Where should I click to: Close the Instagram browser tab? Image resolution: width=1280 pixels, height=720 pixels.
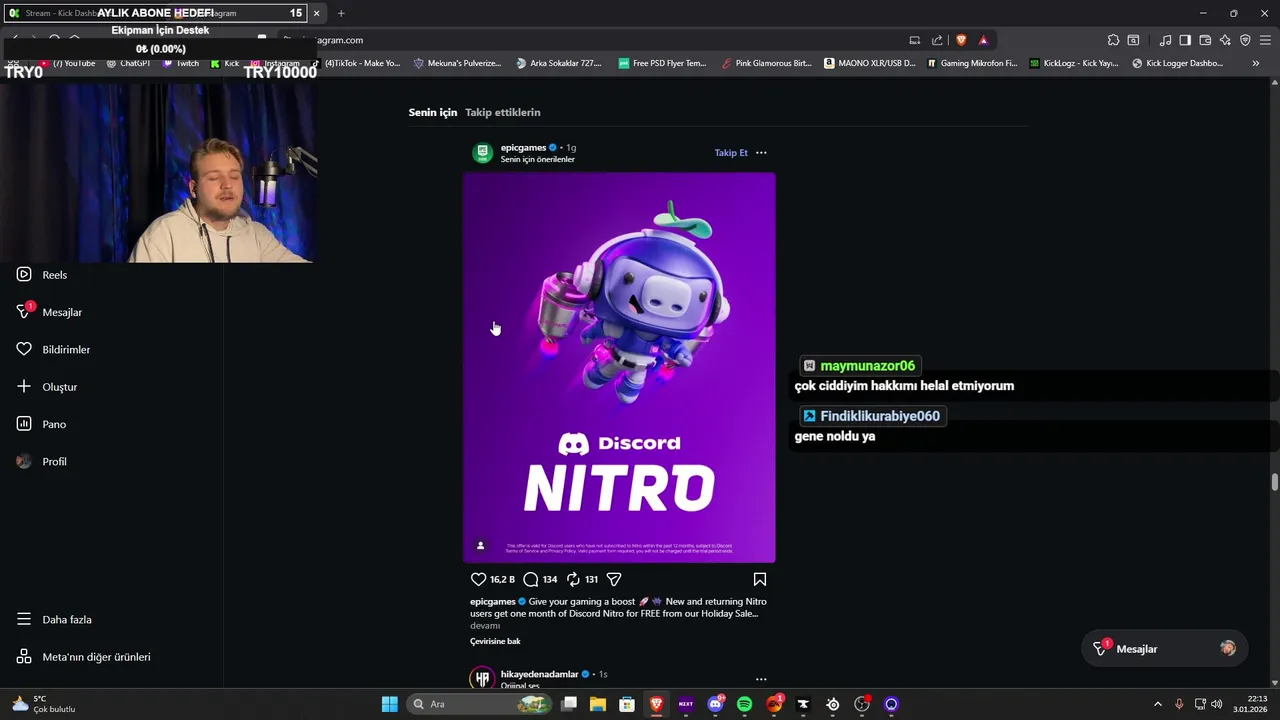(x=317, y=13)
